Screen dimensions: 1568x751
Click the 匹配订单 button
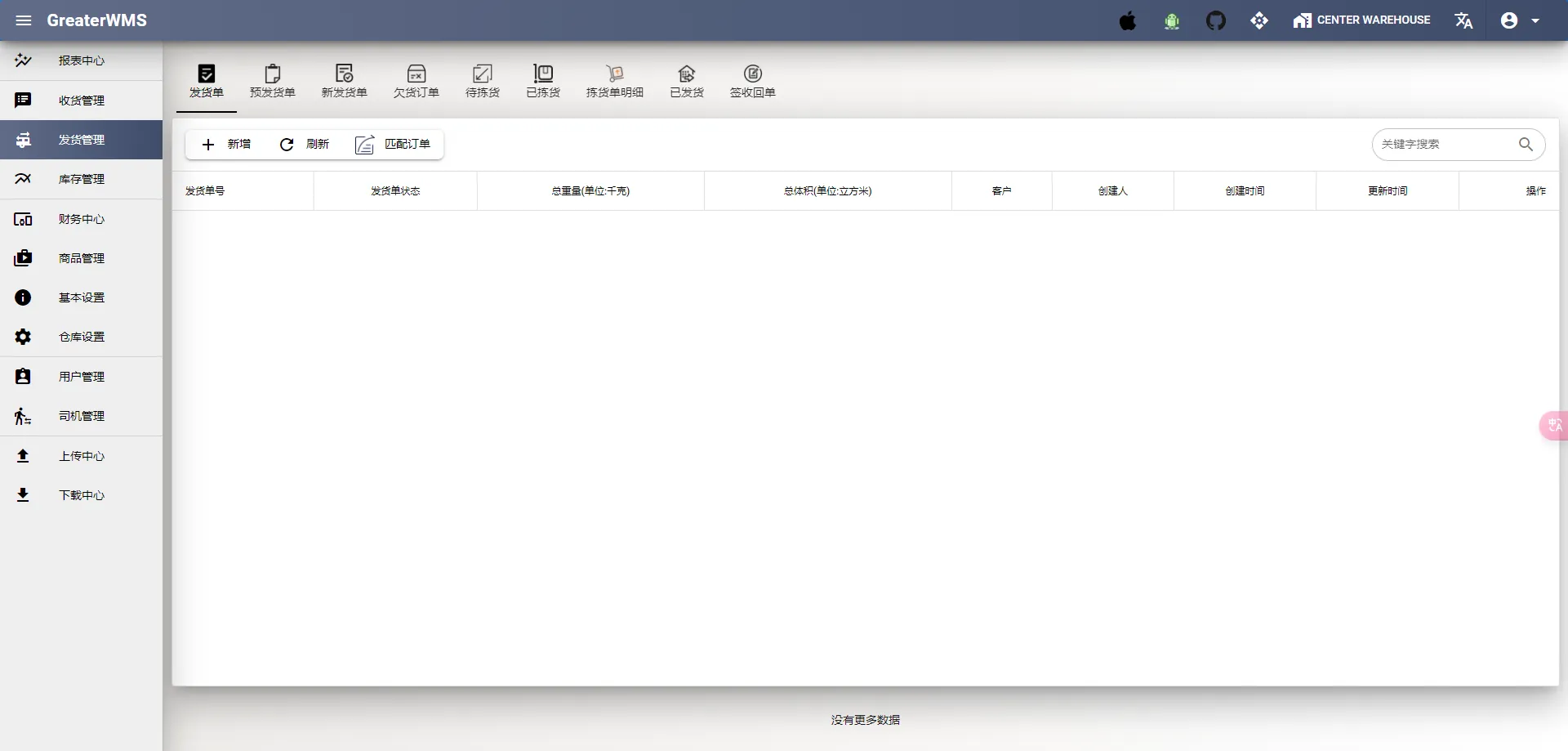(x=393, y=145)
